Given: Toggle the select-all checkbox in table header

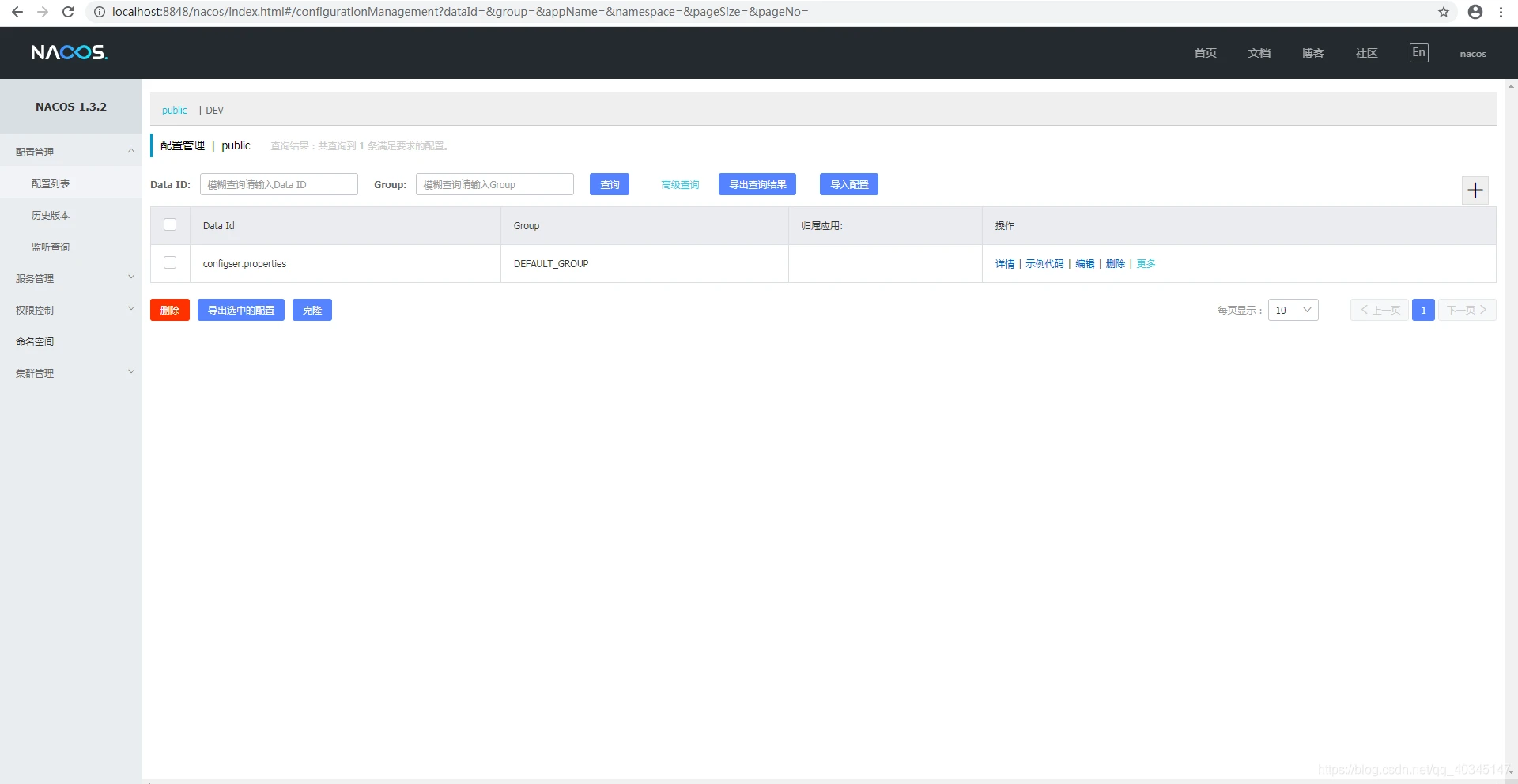Looking at the screenshot, I should 170,224.
